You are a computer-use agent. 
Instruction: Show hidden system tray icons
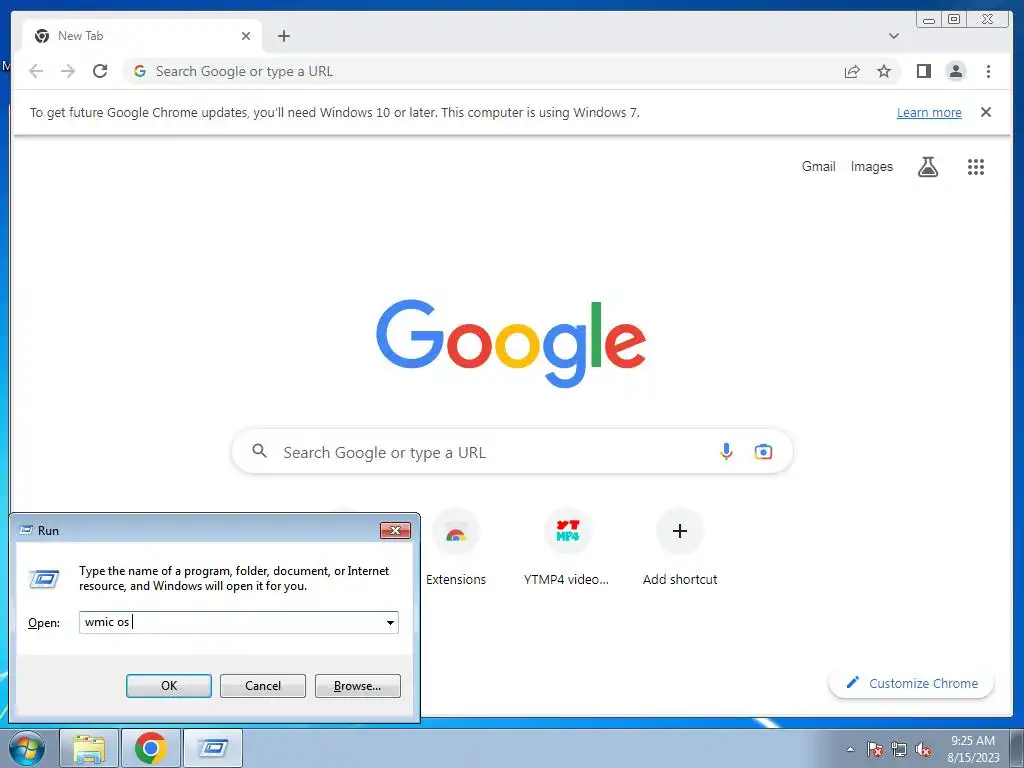(850, 749)
